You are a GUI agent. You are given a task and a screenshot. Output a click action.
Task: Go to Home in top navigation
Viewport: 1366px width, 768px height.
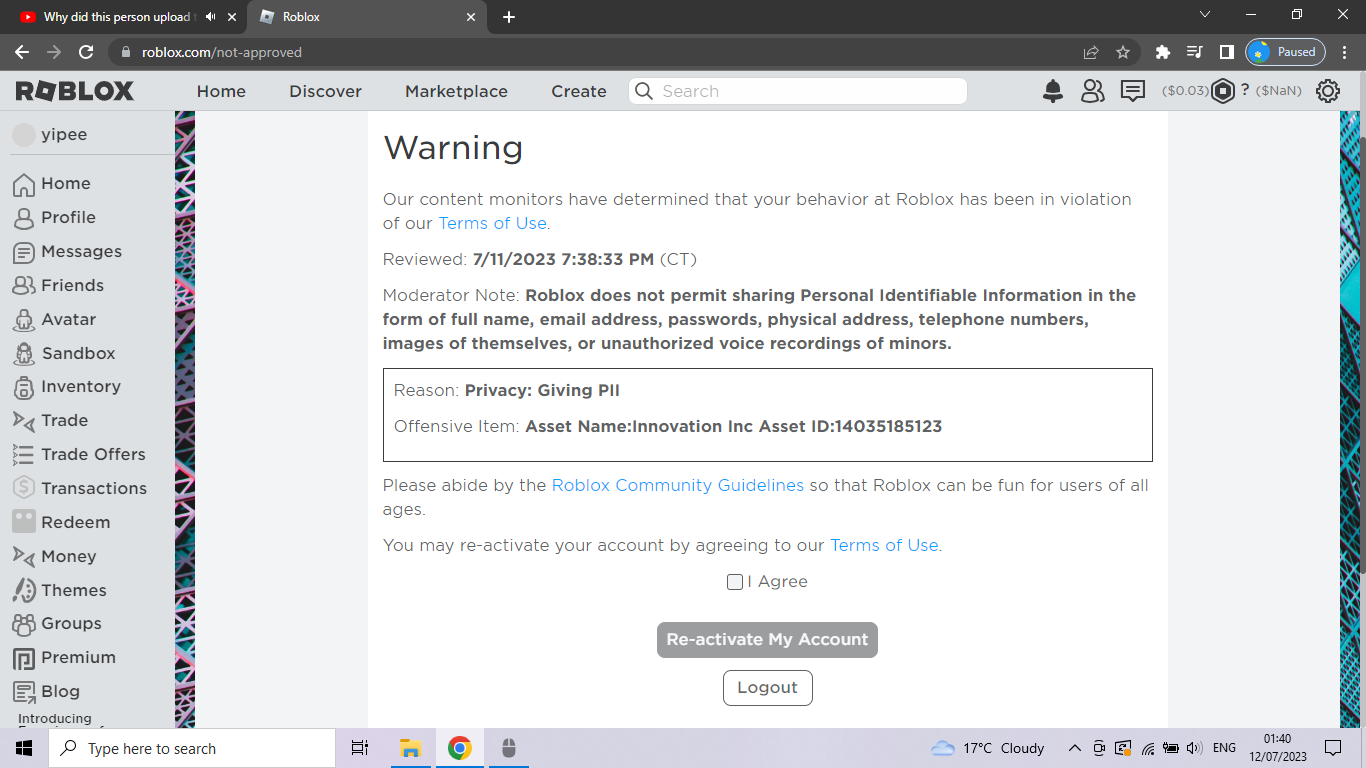221,91
